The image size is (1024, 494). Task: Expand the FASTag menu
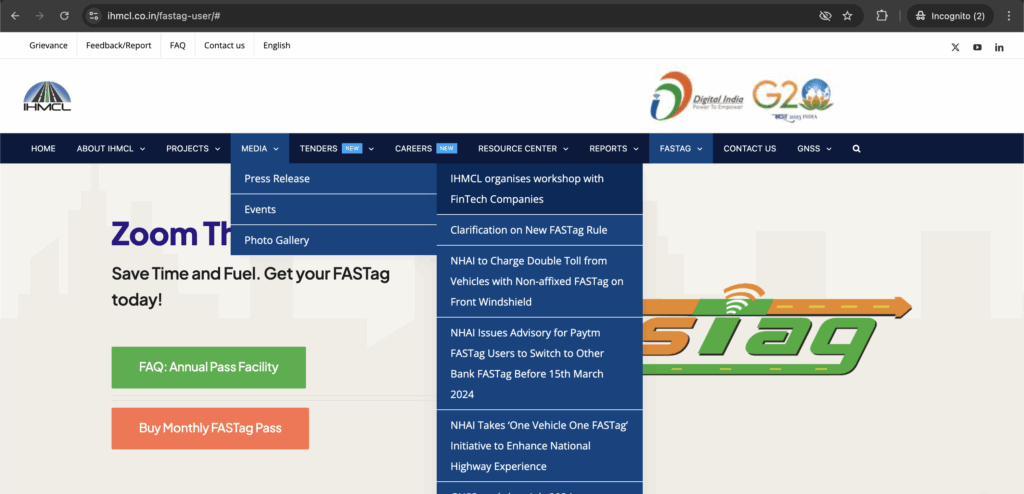point(681,149)
